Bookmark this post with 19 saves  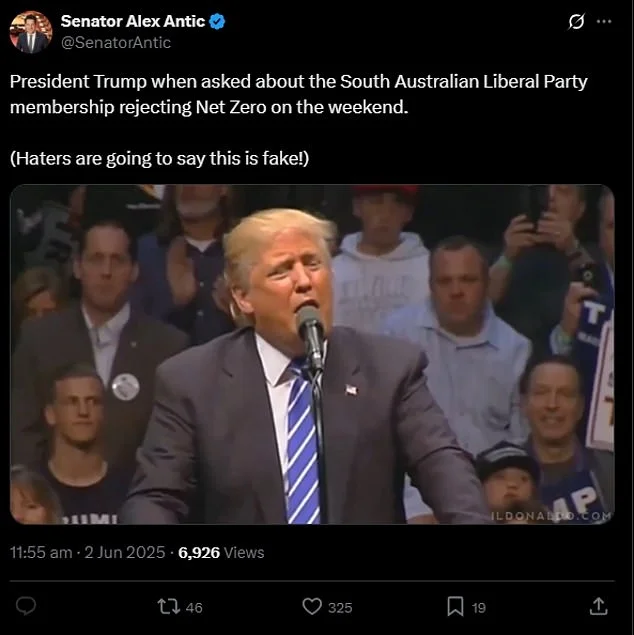(x=455, y=607)
